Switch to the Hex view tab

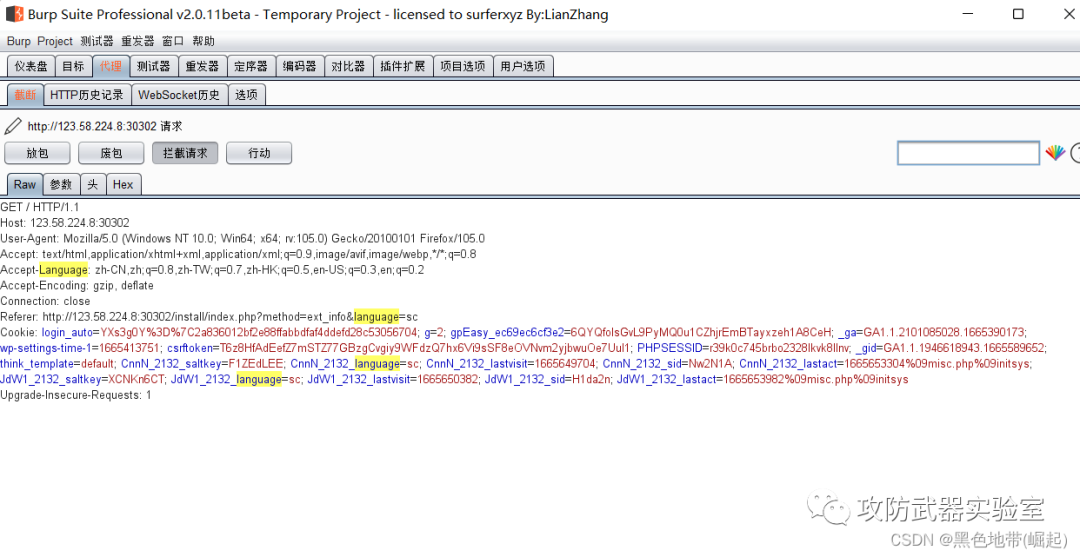[x=123, y=185]
